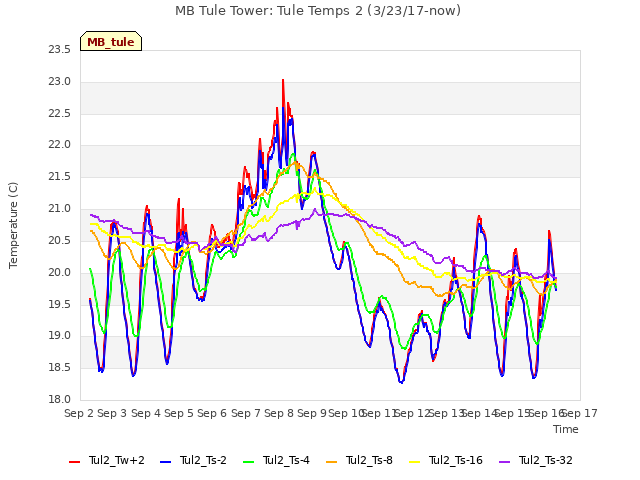Click the red Tul2_Tw+2 legend swatch
The width and height of the screenshot is (640, 480).
75,461
